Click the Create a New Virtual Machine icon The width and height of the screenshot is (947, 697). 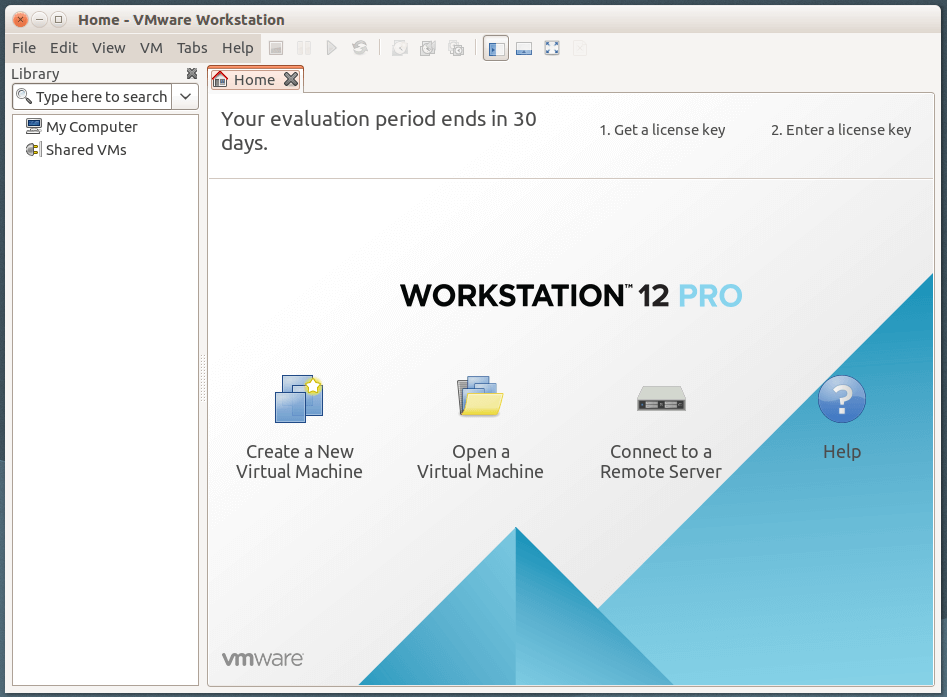(x=299, y=398)
